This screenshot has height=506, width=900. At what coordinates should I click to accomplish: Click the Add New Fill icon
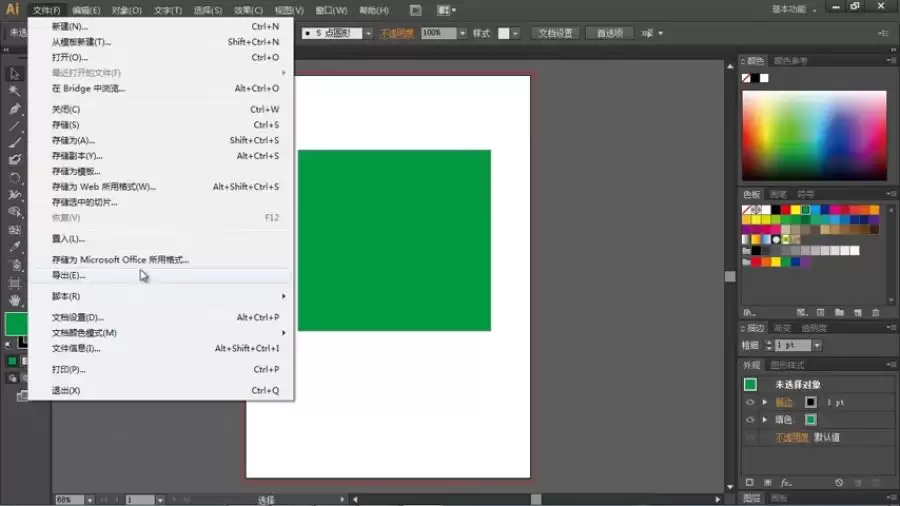(x=767, y=482)
